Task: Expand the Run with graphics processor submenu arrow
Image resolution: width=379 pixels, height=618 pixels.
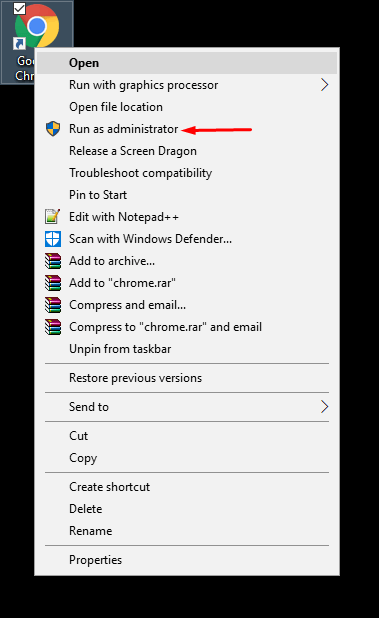Action: pyautogui.click(x=324, y=85)
